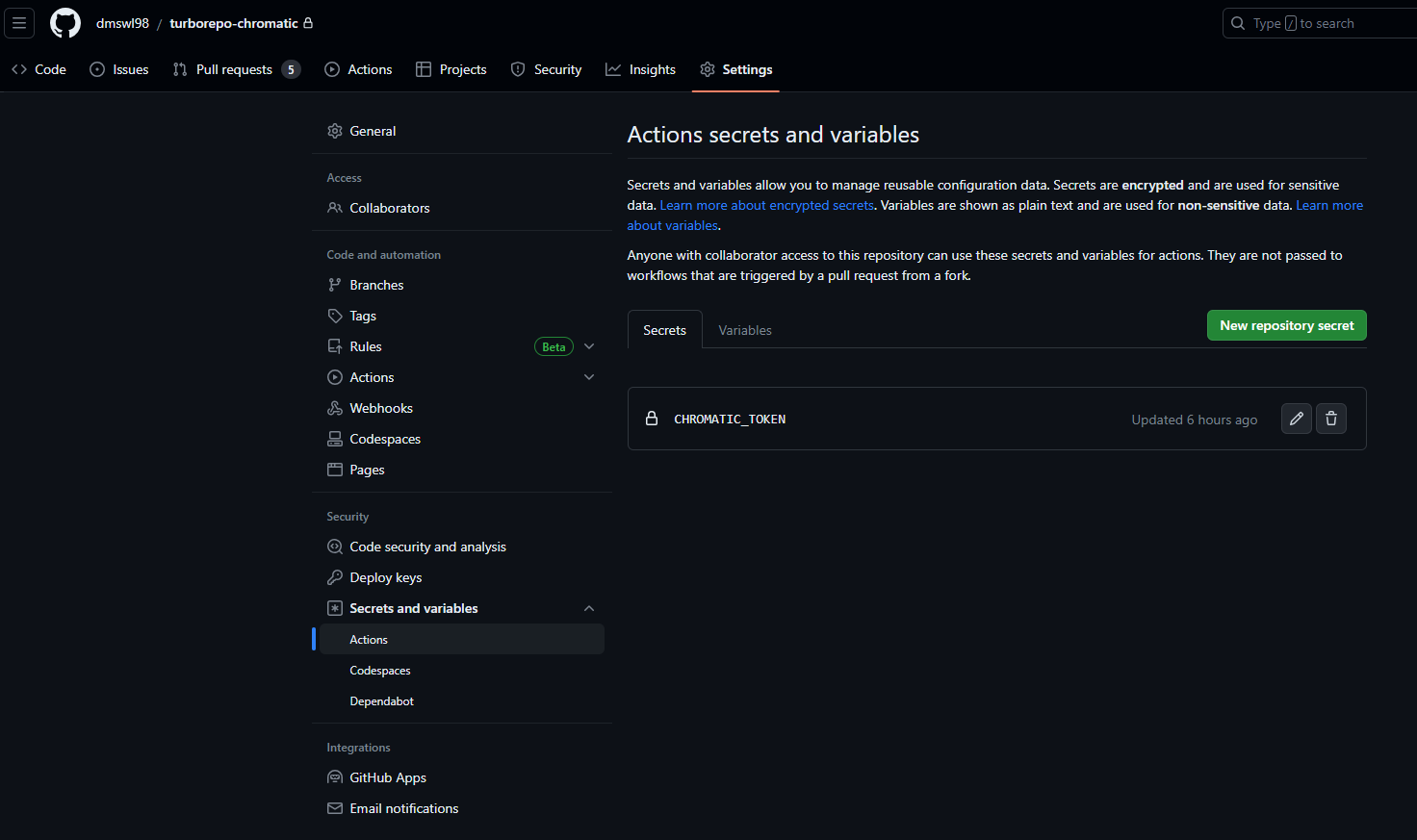Click the key icon beside Deploy keys
Screen dimensions: 1417x840
coord(335,577)
